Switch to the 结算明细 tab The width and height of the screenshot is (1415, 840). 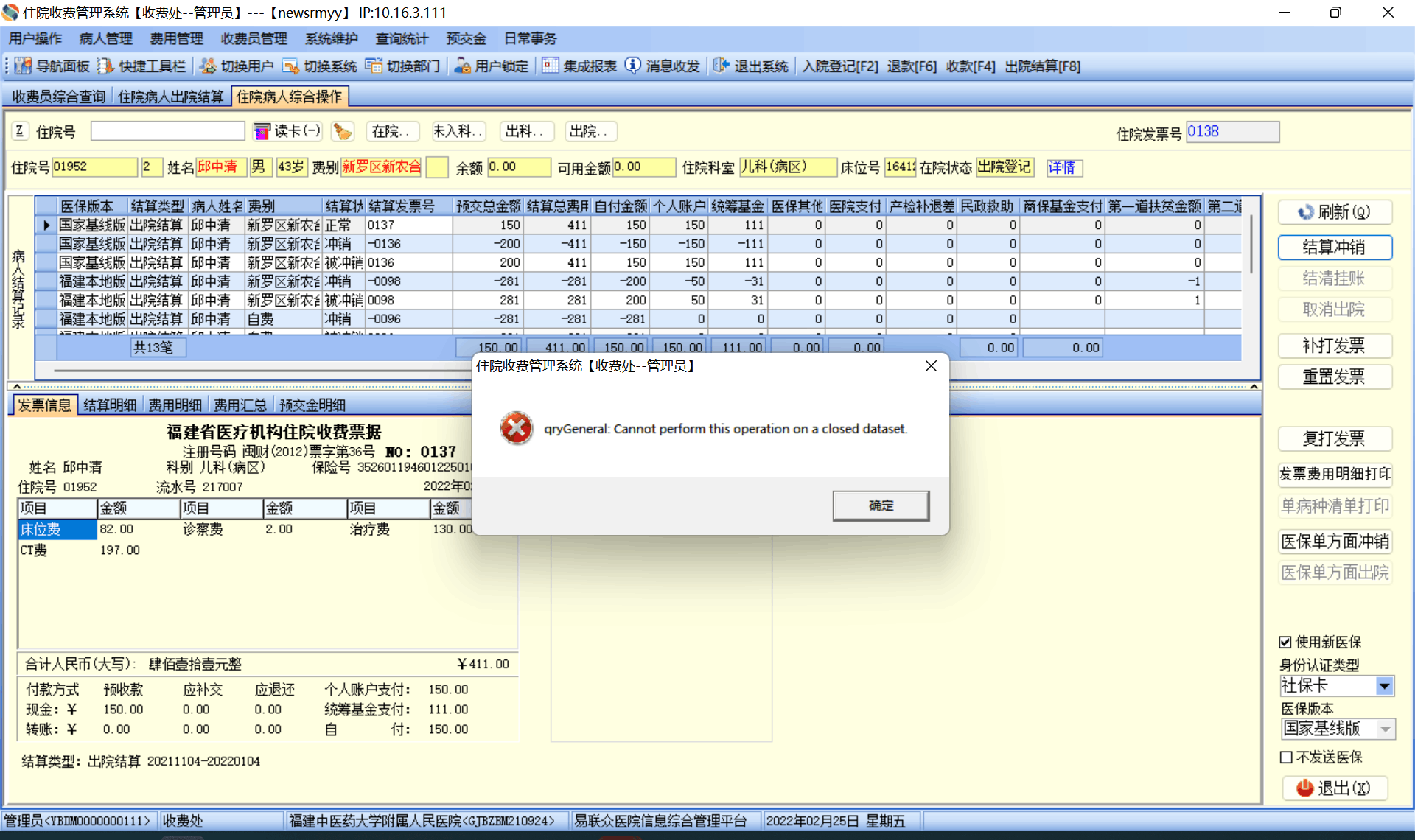tap(110, 405)
